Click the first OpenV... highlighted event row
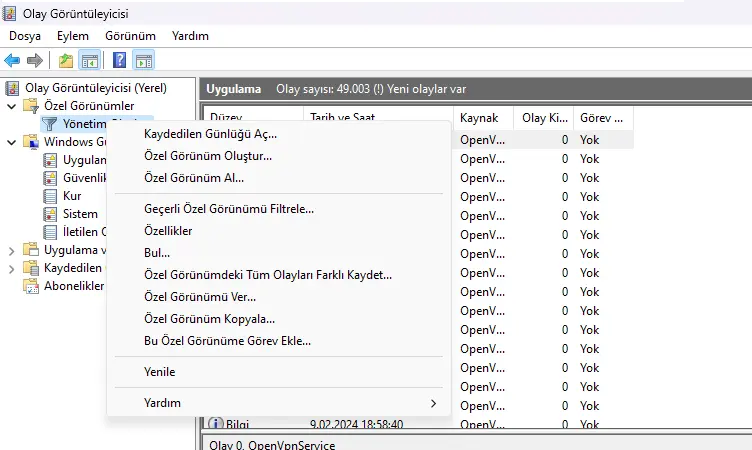The width and height of the screenshot is (752, 450). click(x=542, y=140)
